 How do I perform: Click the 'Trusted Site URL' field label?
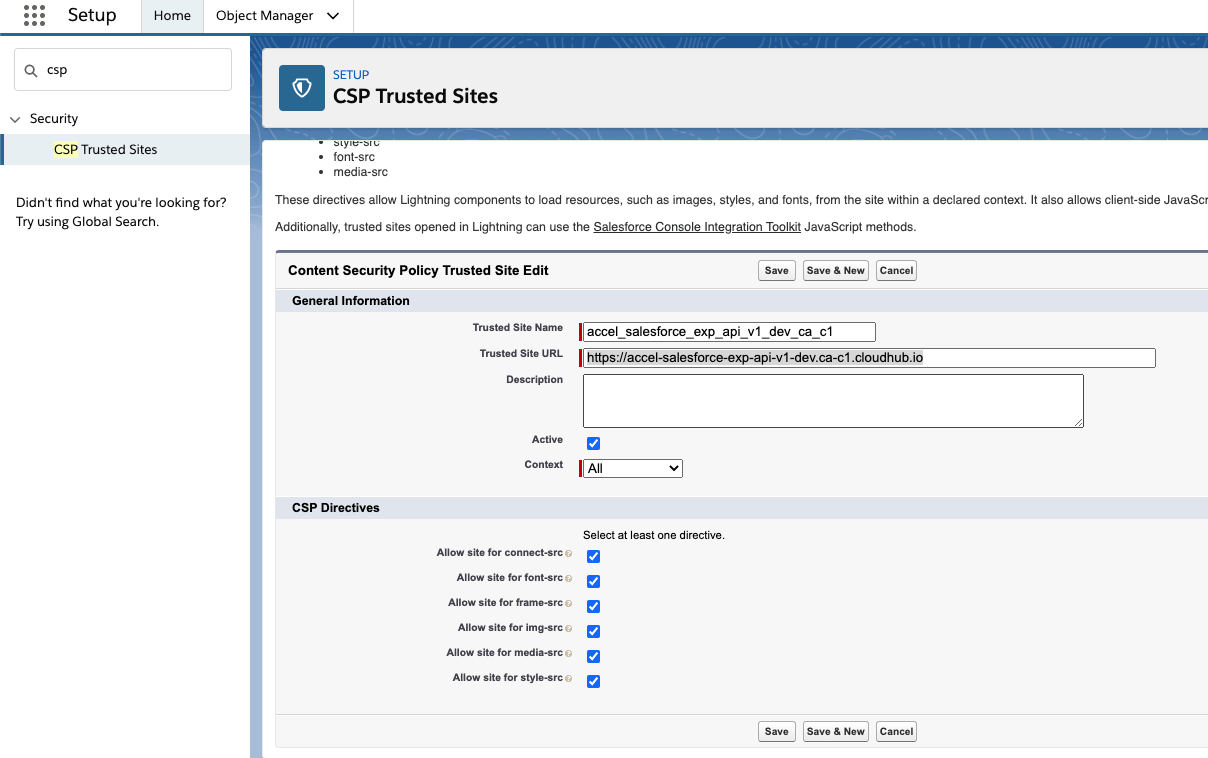click(521, 354)
